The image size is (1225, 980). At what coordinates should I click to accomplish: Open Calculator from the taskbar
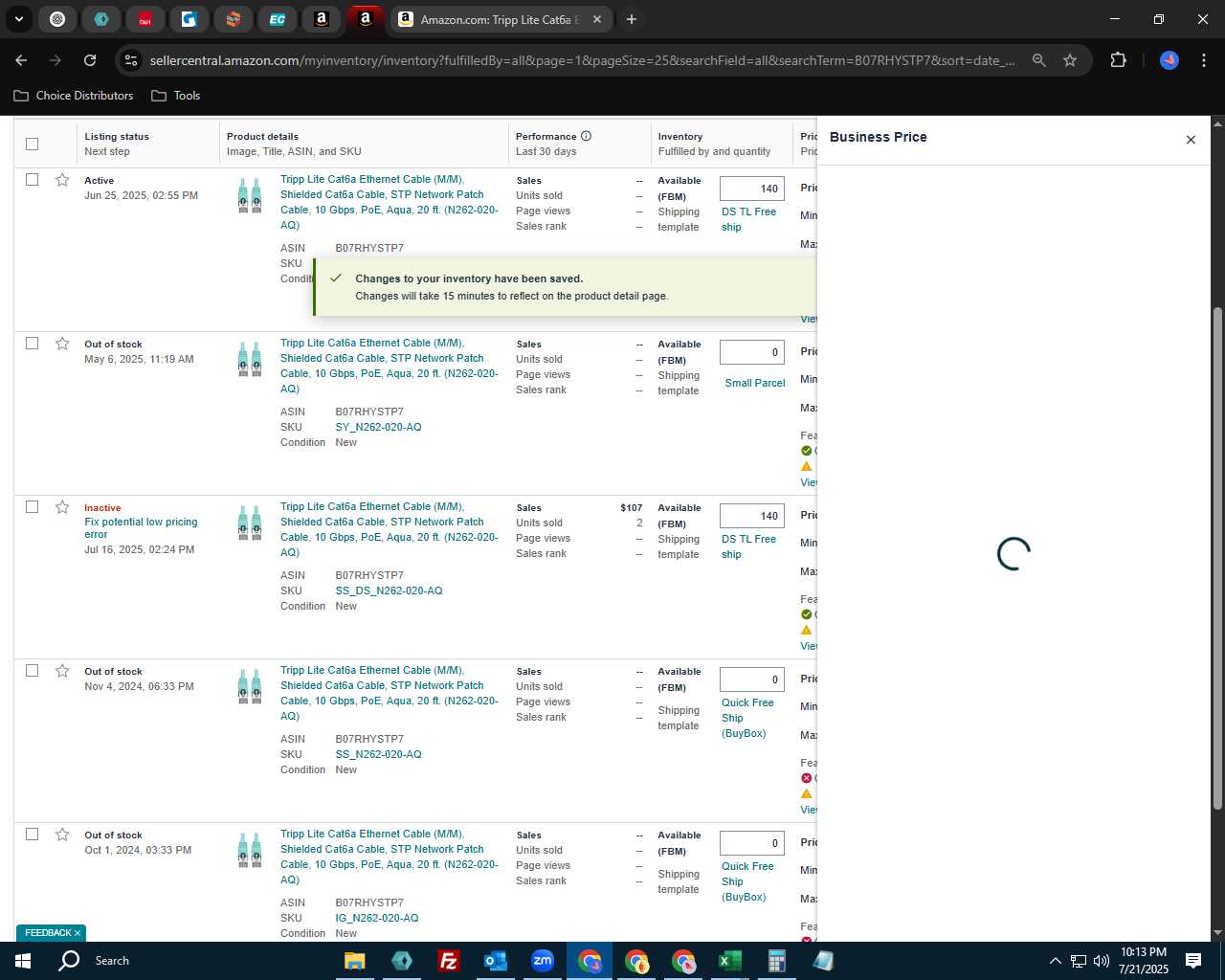coord(776,961)
